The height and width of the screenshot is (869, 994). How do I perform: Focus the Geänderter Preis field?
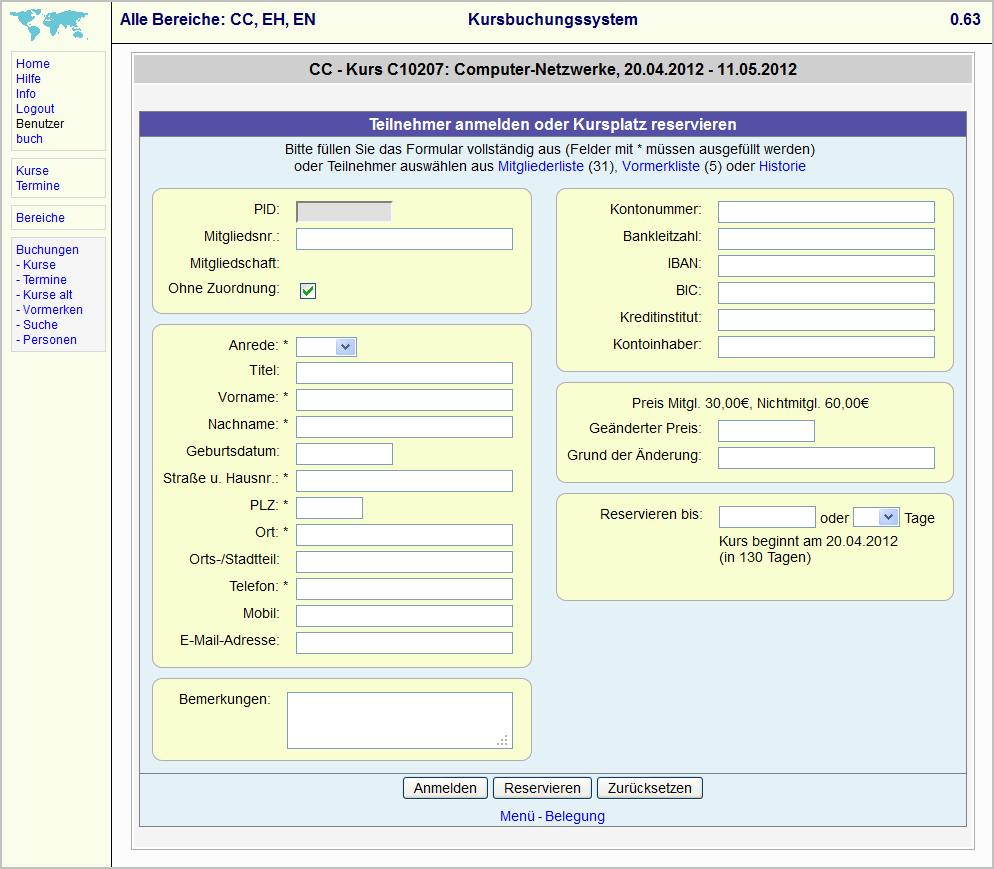point(766,431)
